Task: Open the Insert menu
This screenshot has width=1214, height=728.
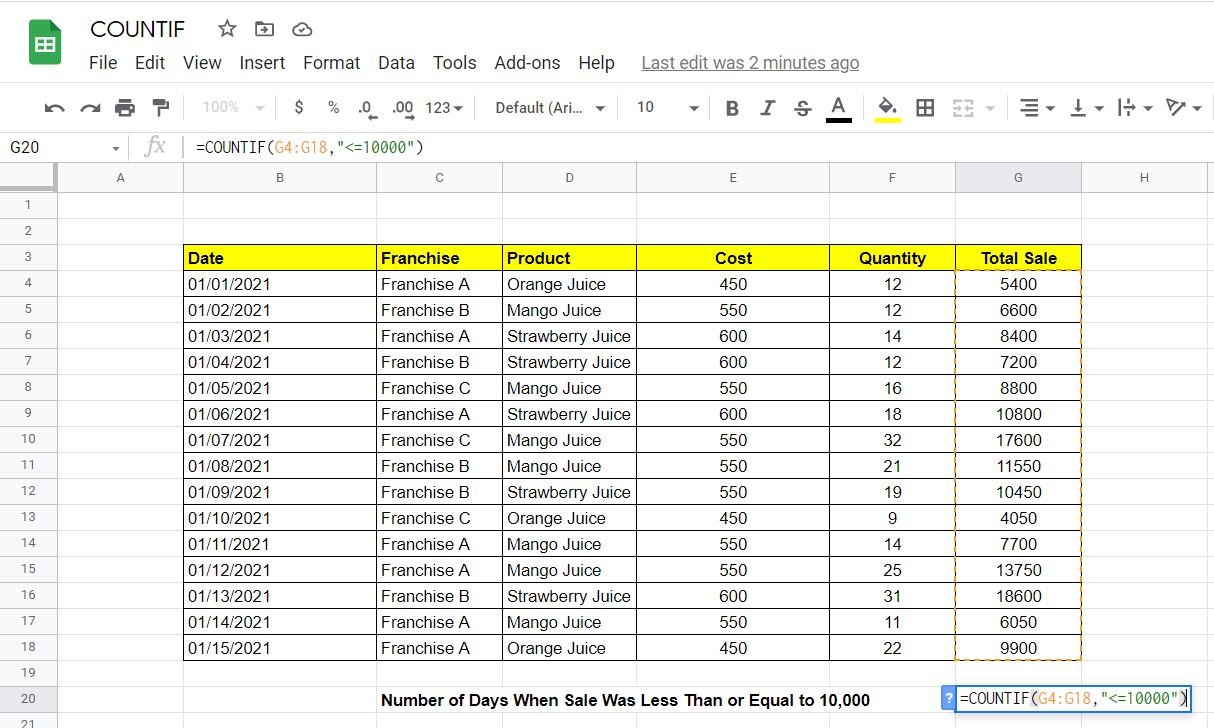Action: pos(262,62)
